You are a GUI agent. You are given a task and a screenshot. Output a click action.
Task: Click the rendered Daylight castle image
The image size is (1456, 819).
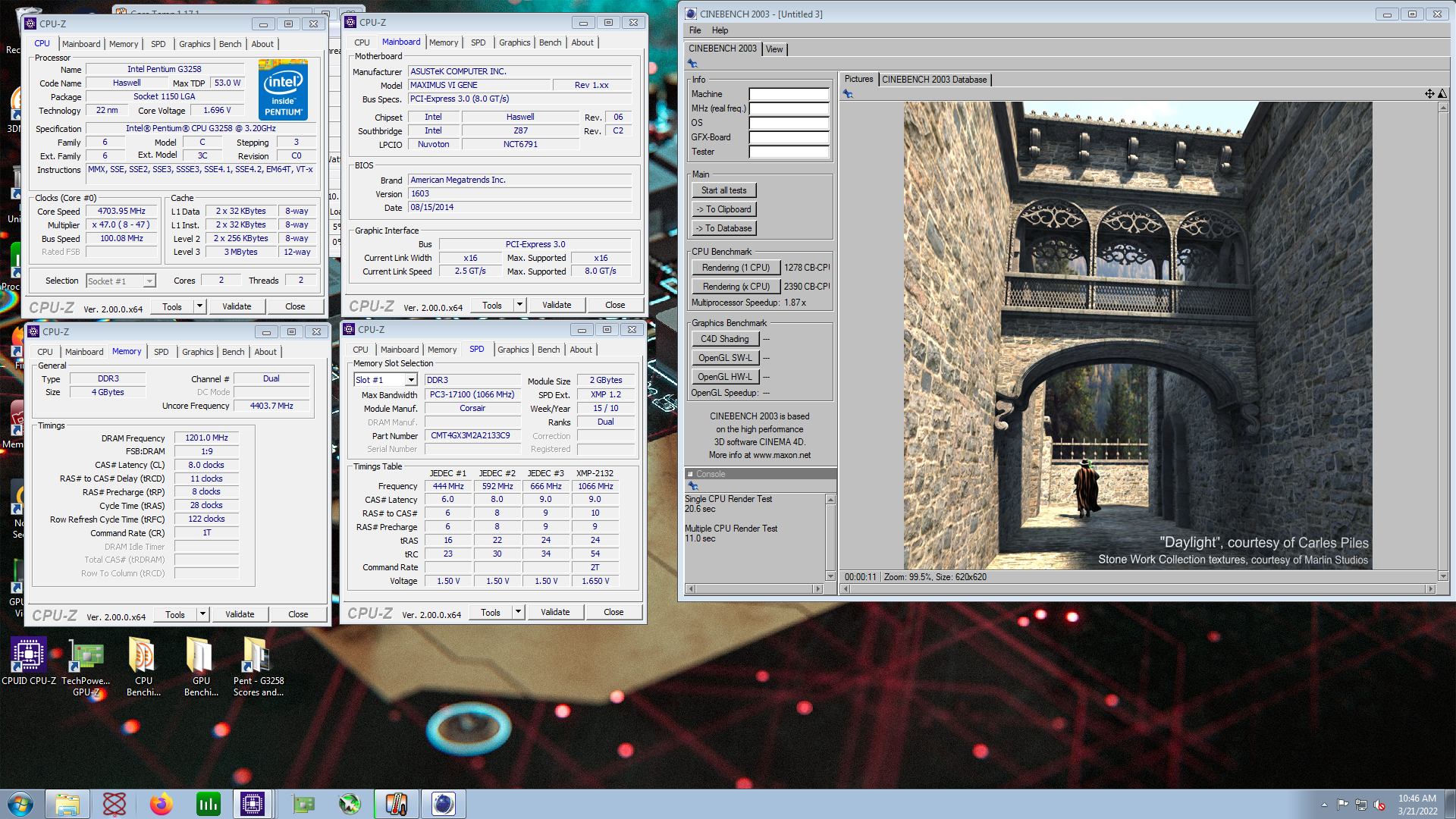click(x=1137, y=336)
